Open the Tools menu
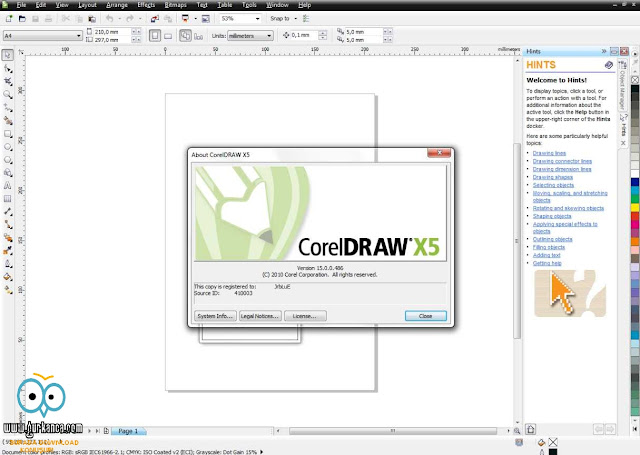 (x=249, y=5)
